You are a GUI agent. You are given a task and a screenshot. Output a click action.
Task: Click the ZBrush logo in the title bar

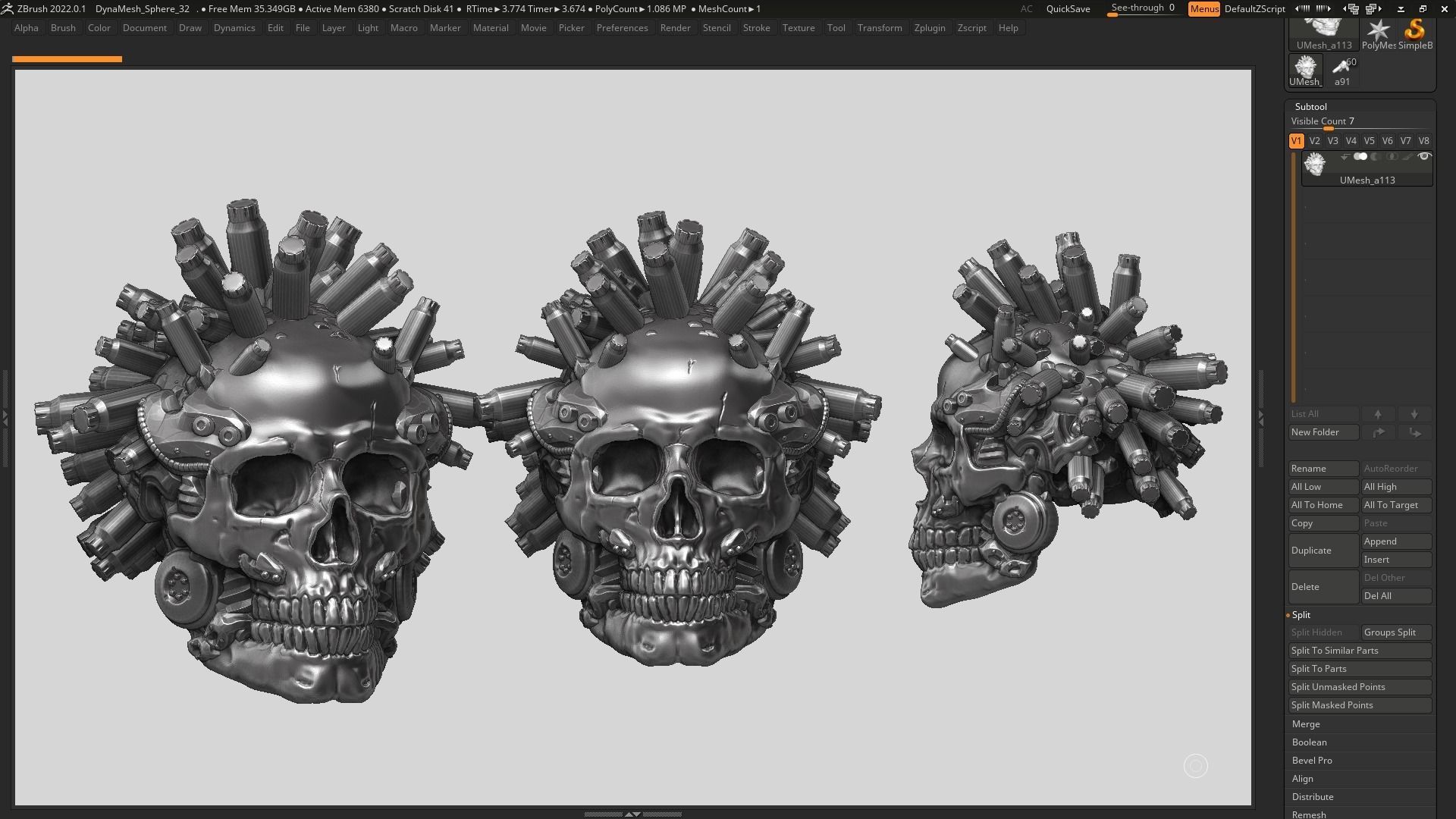click(x=8, y=8)
